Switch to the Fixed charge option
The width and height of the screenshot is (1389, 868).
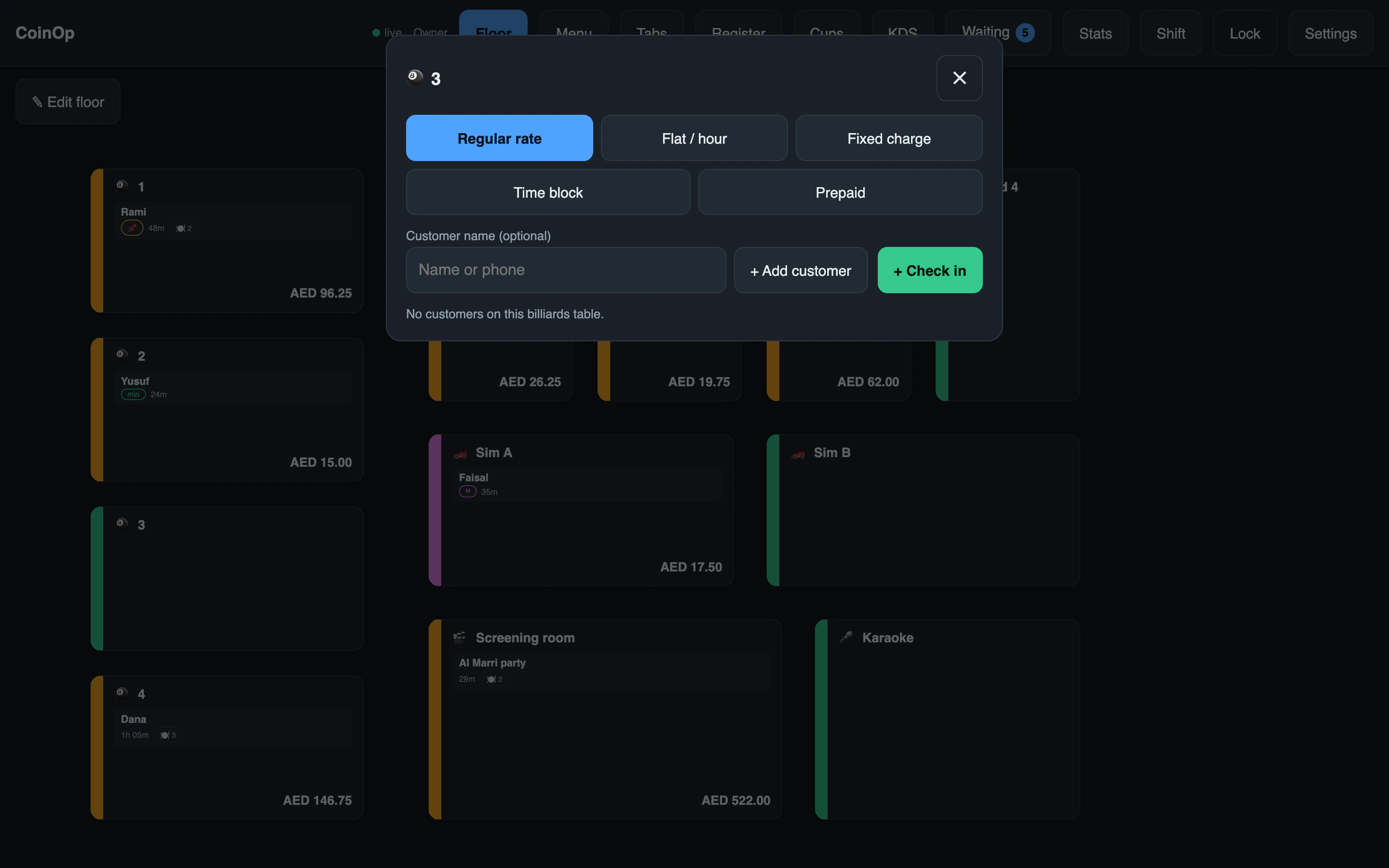[888, 138]
